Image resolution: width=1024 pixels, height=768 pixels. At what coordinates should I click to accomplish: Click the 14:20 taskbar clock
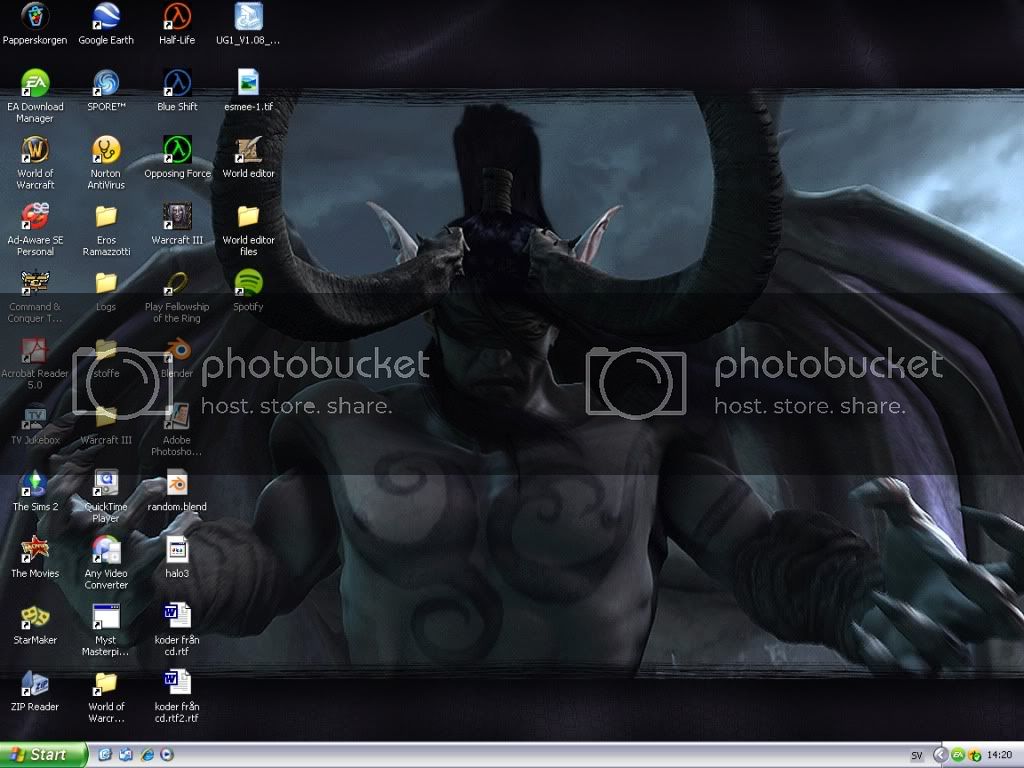click(999, 755)
